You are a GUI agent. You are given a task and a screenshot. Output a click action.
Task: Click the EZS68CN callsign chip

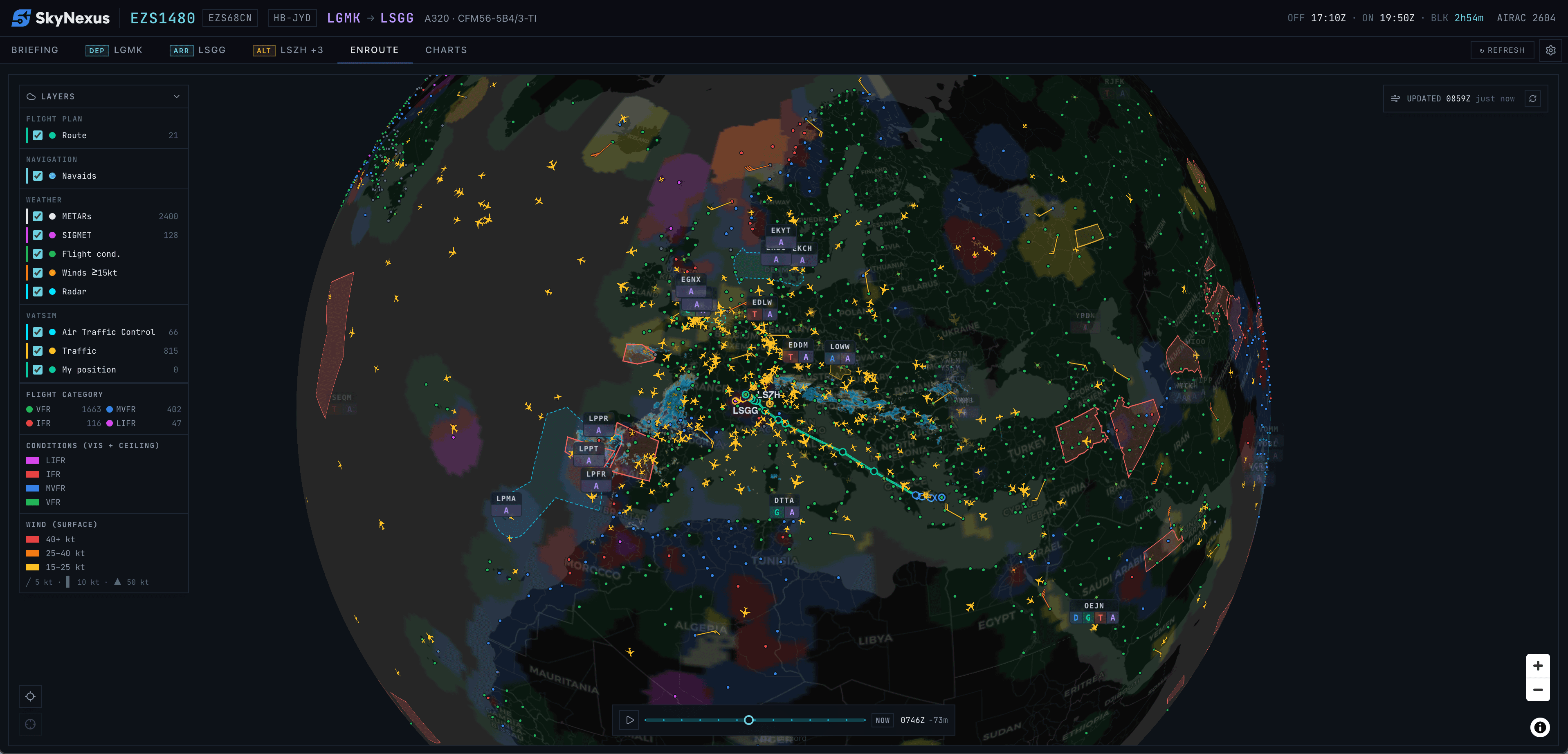tap(230, 18)
